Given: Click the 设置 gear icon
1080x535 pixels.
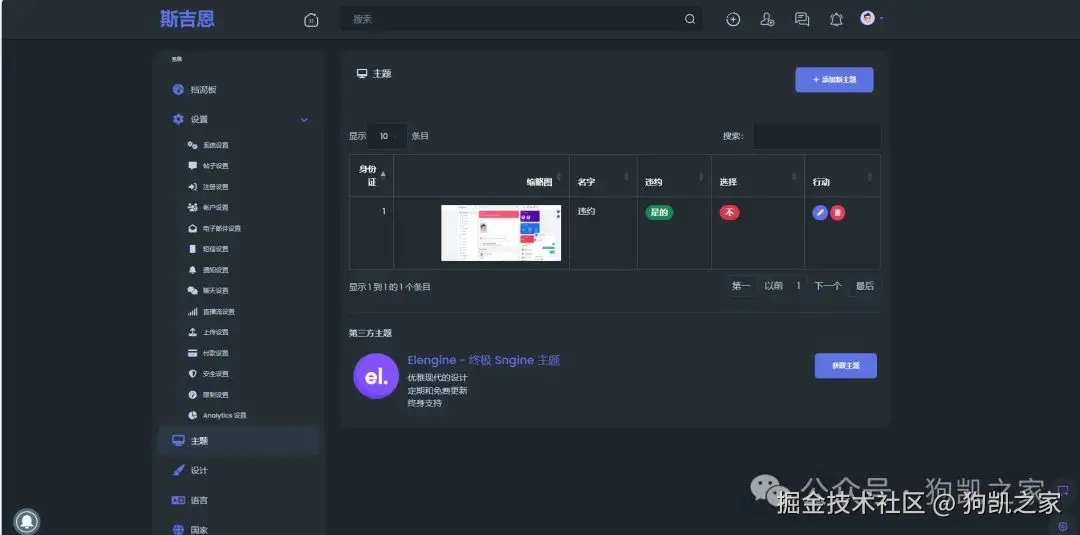Looking at the screenshot, I should pyautogui.click(x=178, y=119).
